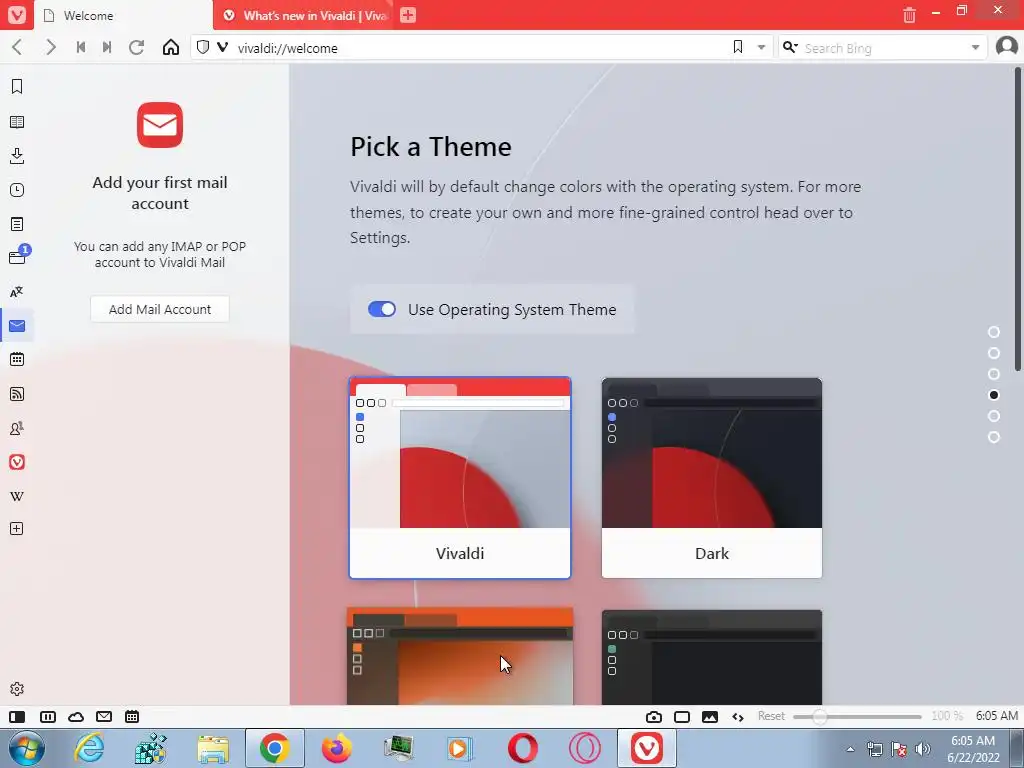This screenshot has width=1024, height=768.
Task: Go to the home page
Action: 170,47
